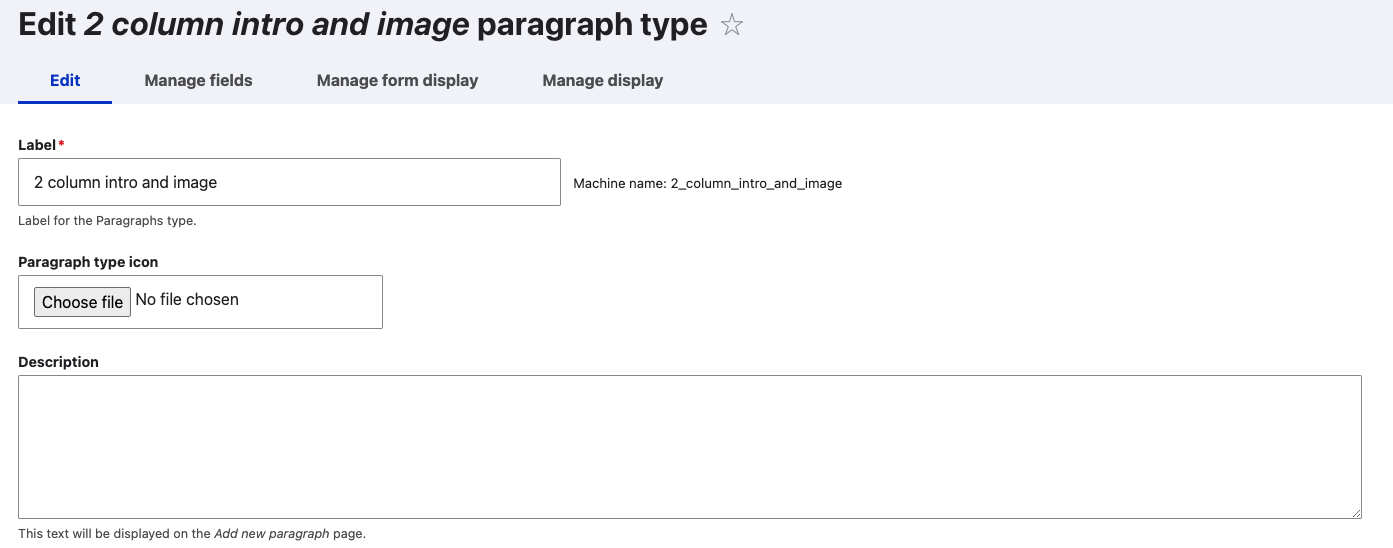Click the italic 'Add new paragraph' text

pyautogui.click(x=271, y=534)
